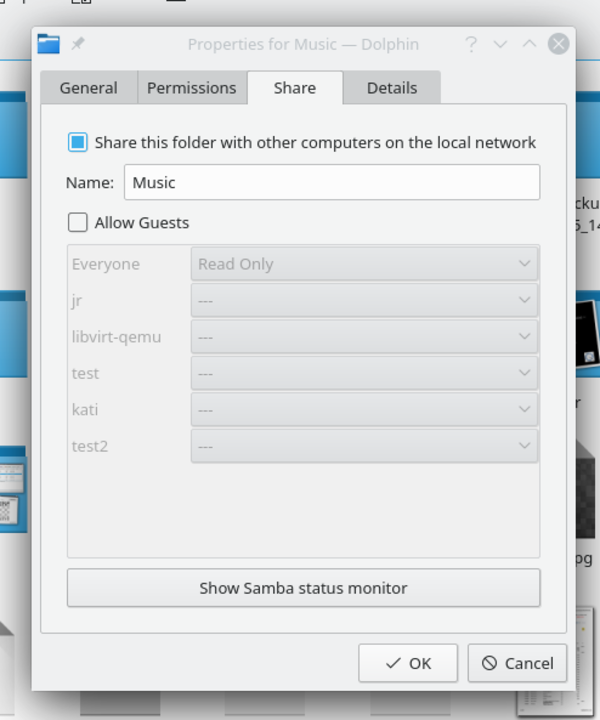The height and width of the screenshot is (720, 600).
Task: Click the upward chevron maximize icon
Action: click(530, 44)
